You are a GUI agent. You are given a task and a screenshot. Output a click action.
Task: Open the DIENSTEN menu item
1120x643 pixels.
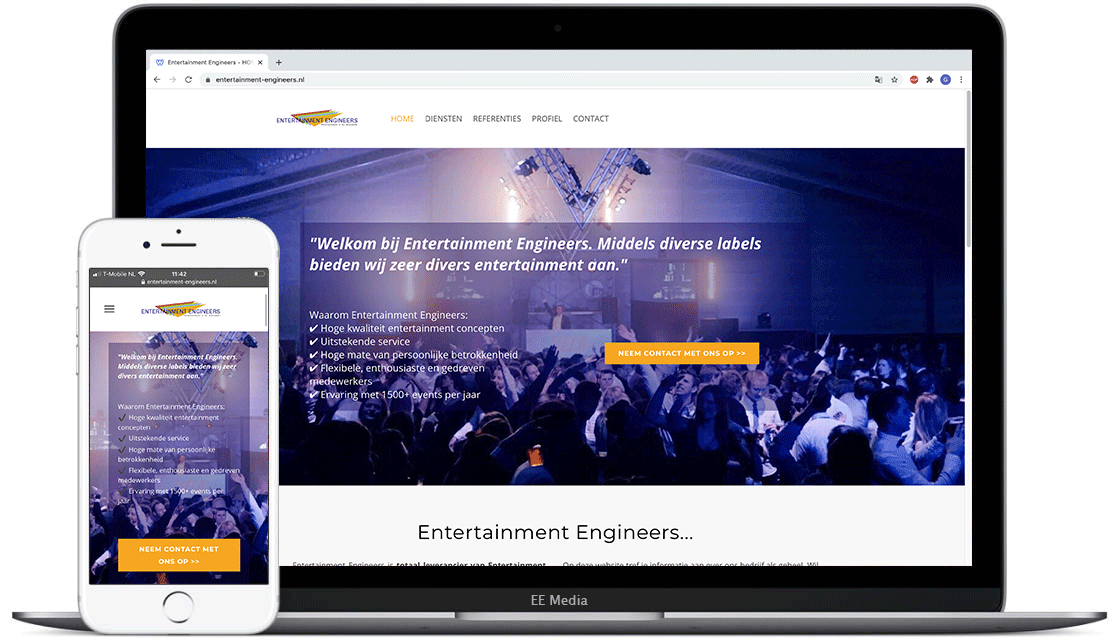[x=444, y=119]
